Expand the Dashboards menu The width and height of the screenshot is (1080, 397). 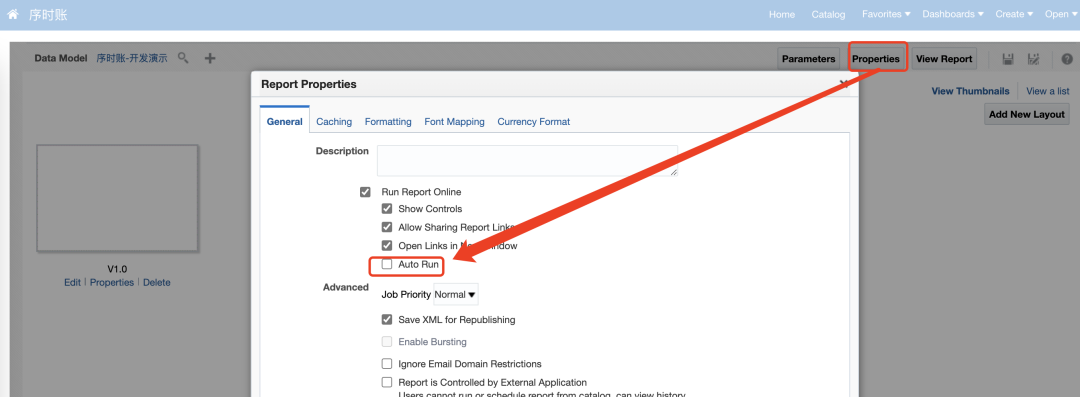pos(953,14)
